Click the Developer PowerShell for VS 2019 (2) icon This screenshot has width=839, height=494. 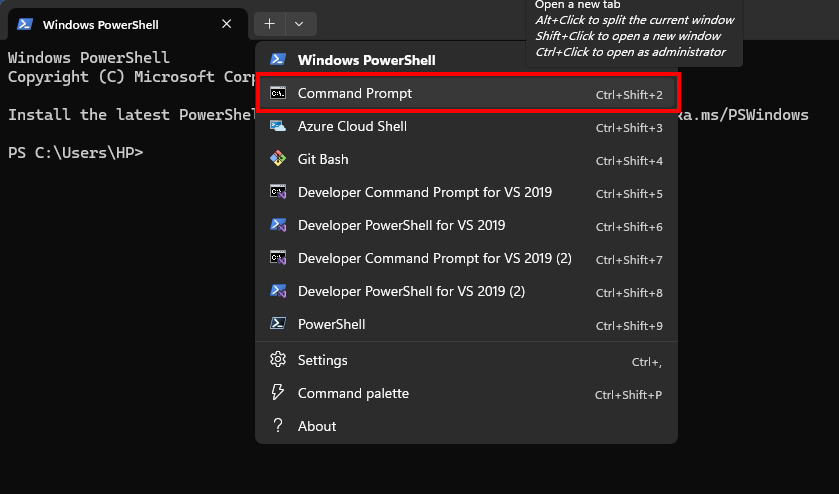pyautogui.click(x=278, y=291)
